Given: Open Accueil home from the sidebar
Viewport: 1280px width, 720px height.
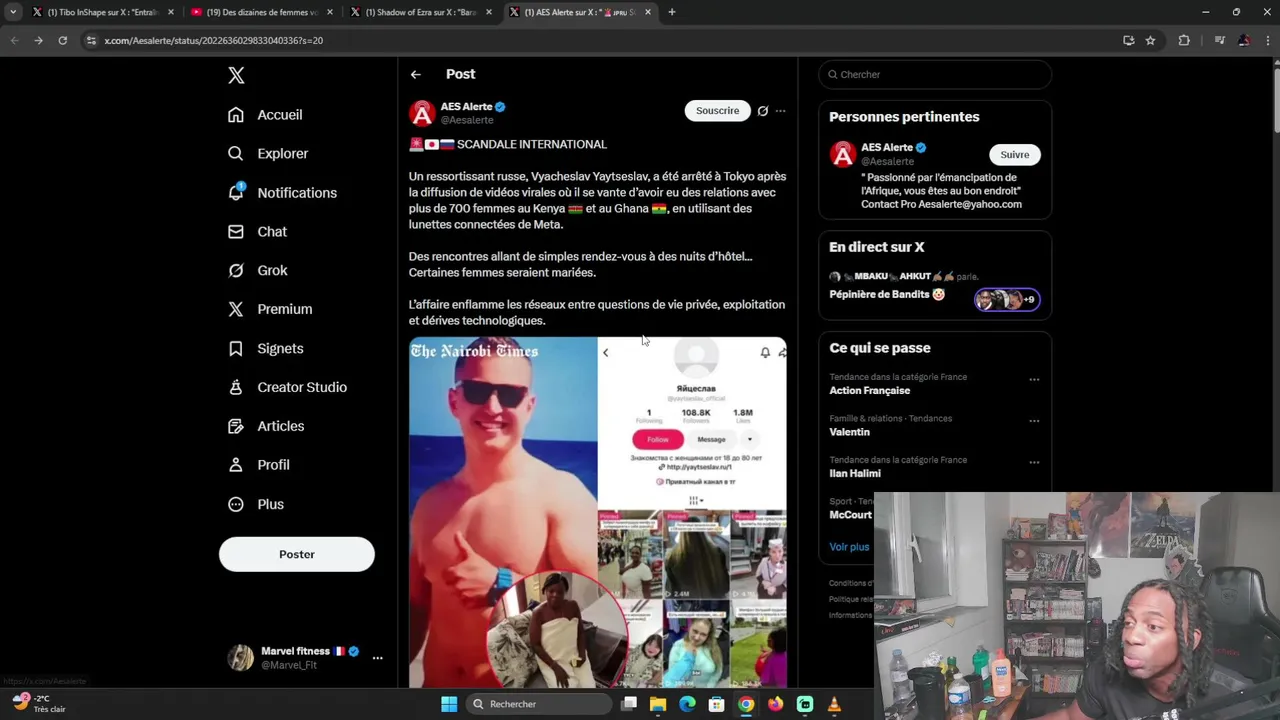Looking at the screenshot, I should pyautogui.click(x=265, y=115).
